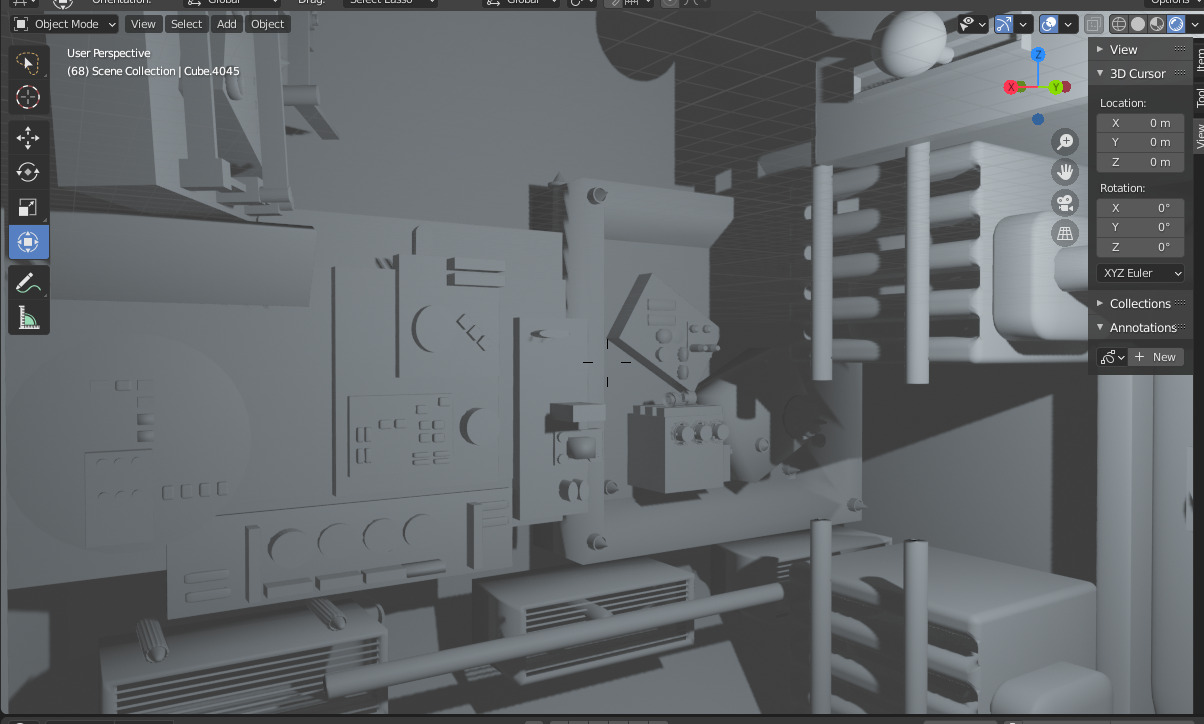Click the cursor Rotation X value

(x=1140, y=208)
